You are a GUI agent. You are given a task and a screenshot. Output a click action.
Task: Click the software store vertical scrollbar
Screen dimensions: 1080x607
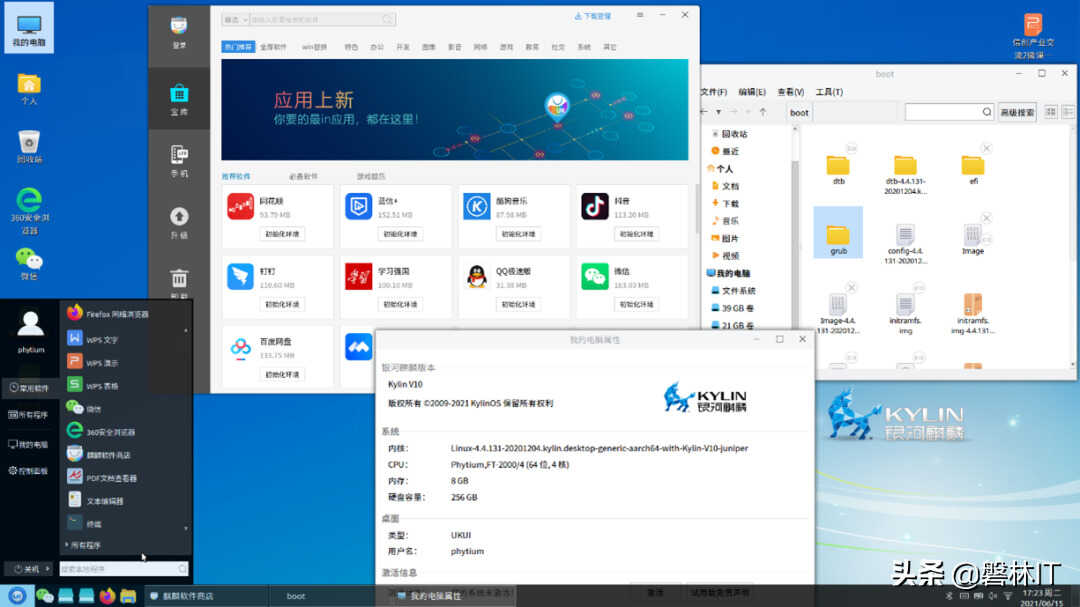[696, 207]
